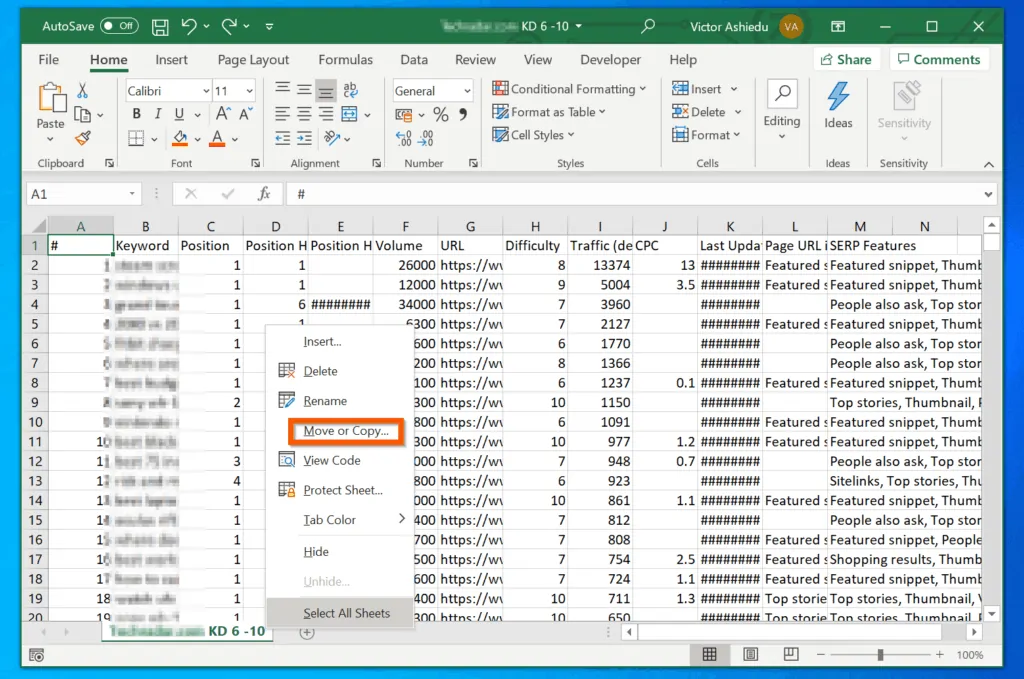This screenshot has width=1024, height=679.
Task: Click the Comments button
Action: (939, 59)
